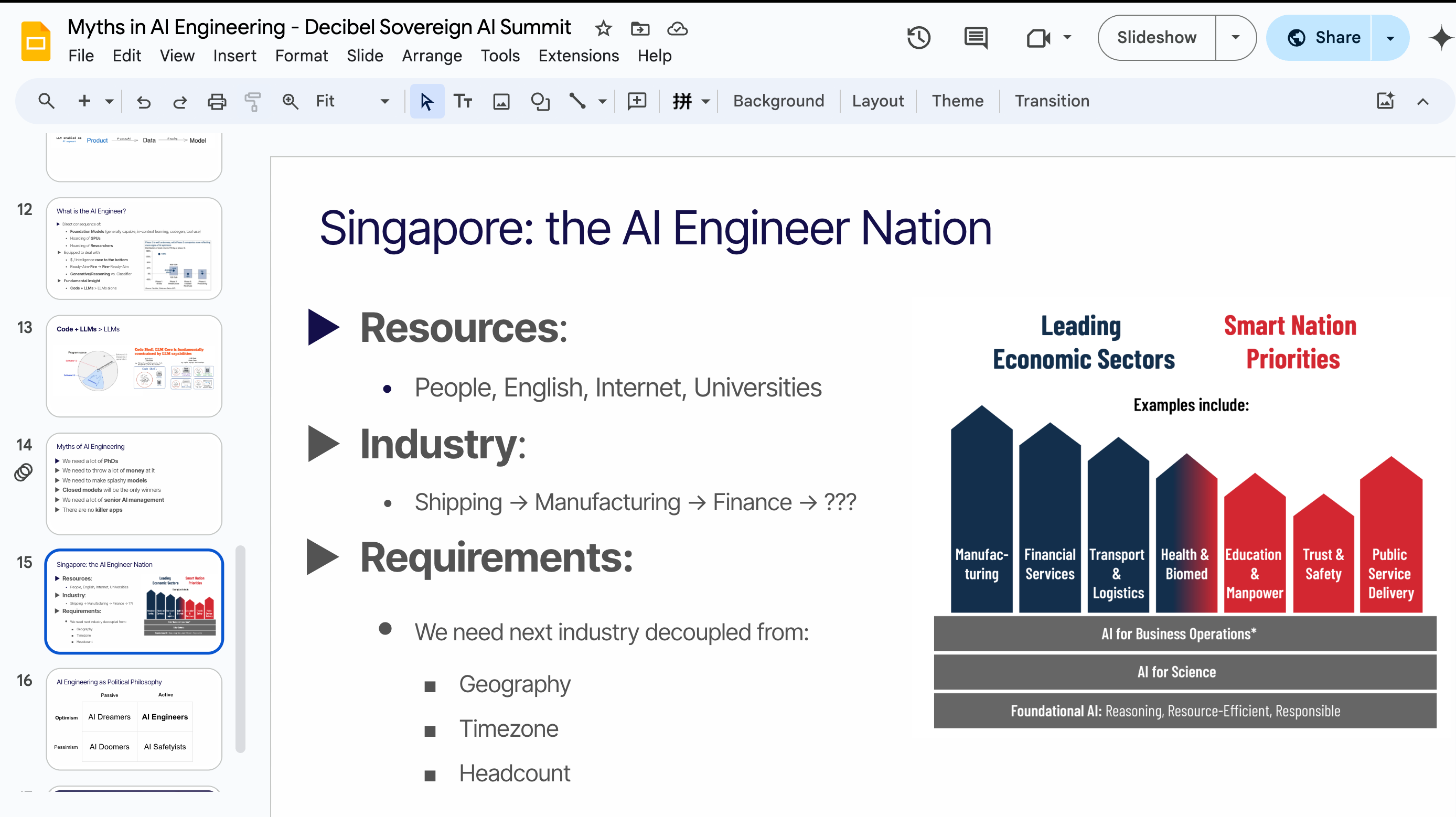Open the comments panel icon
This screenshot has height=817, width=1456.
[975, 37]
